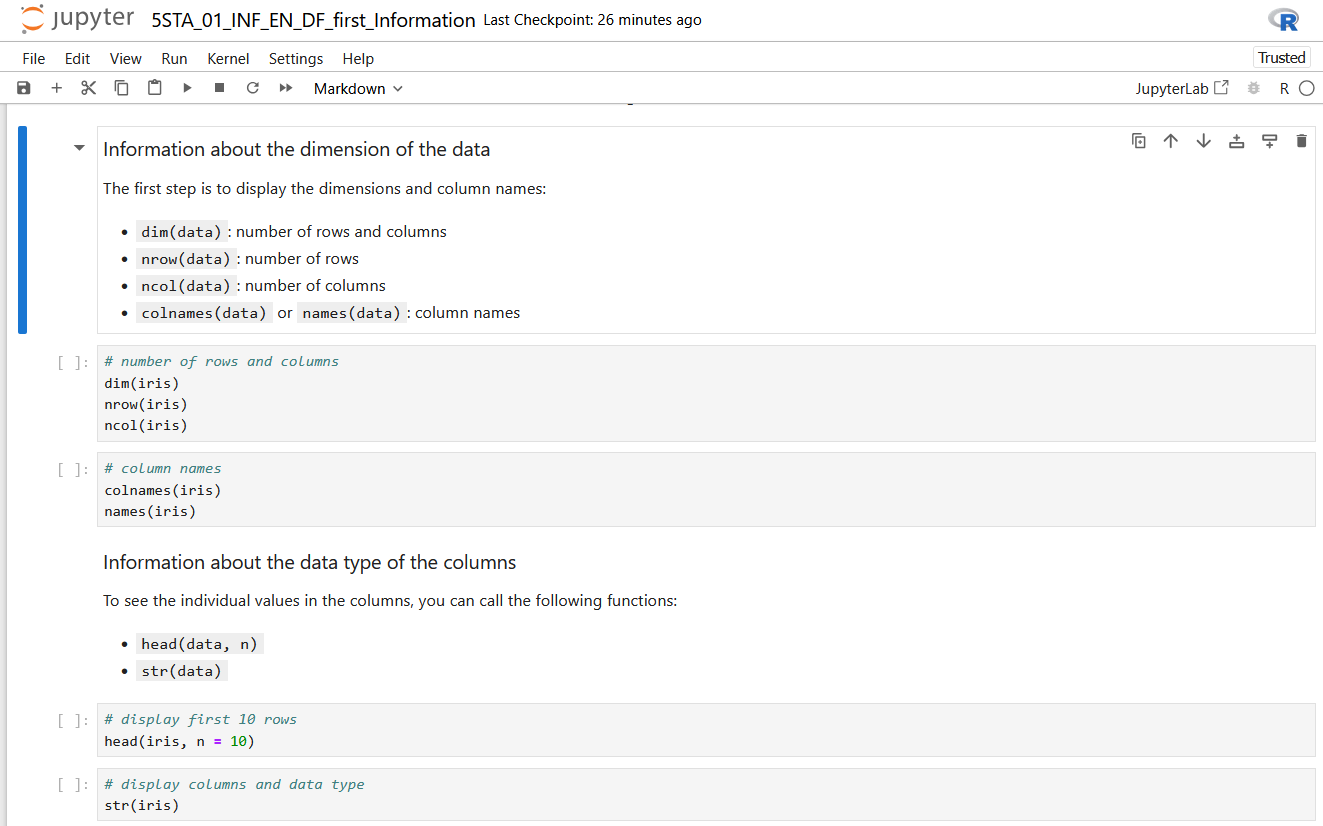Interrupt the kernel with the stop icon
Image resolution: width=1323 pixels, height=826 pixels.
point(219,88)
